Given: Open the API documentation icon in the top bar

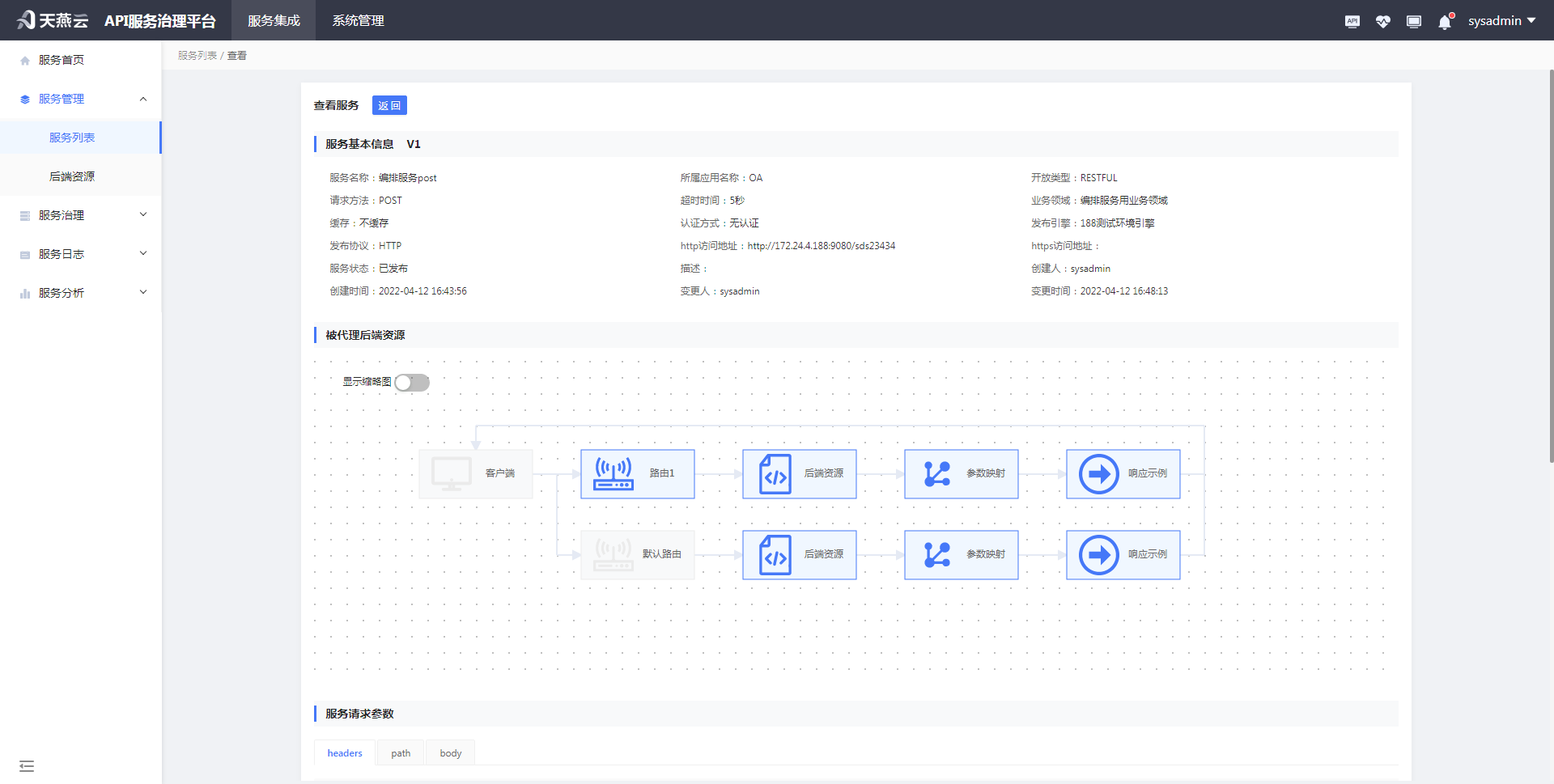Looking at the screenshot, I should (1352, 21).
